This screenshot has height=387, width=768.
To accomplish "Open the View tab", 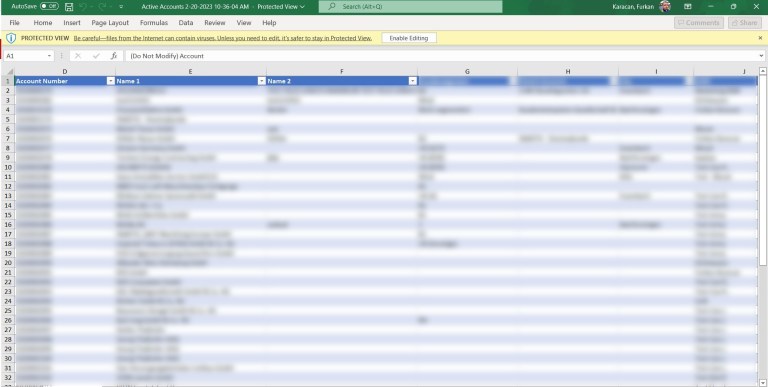I will [244, 23].
